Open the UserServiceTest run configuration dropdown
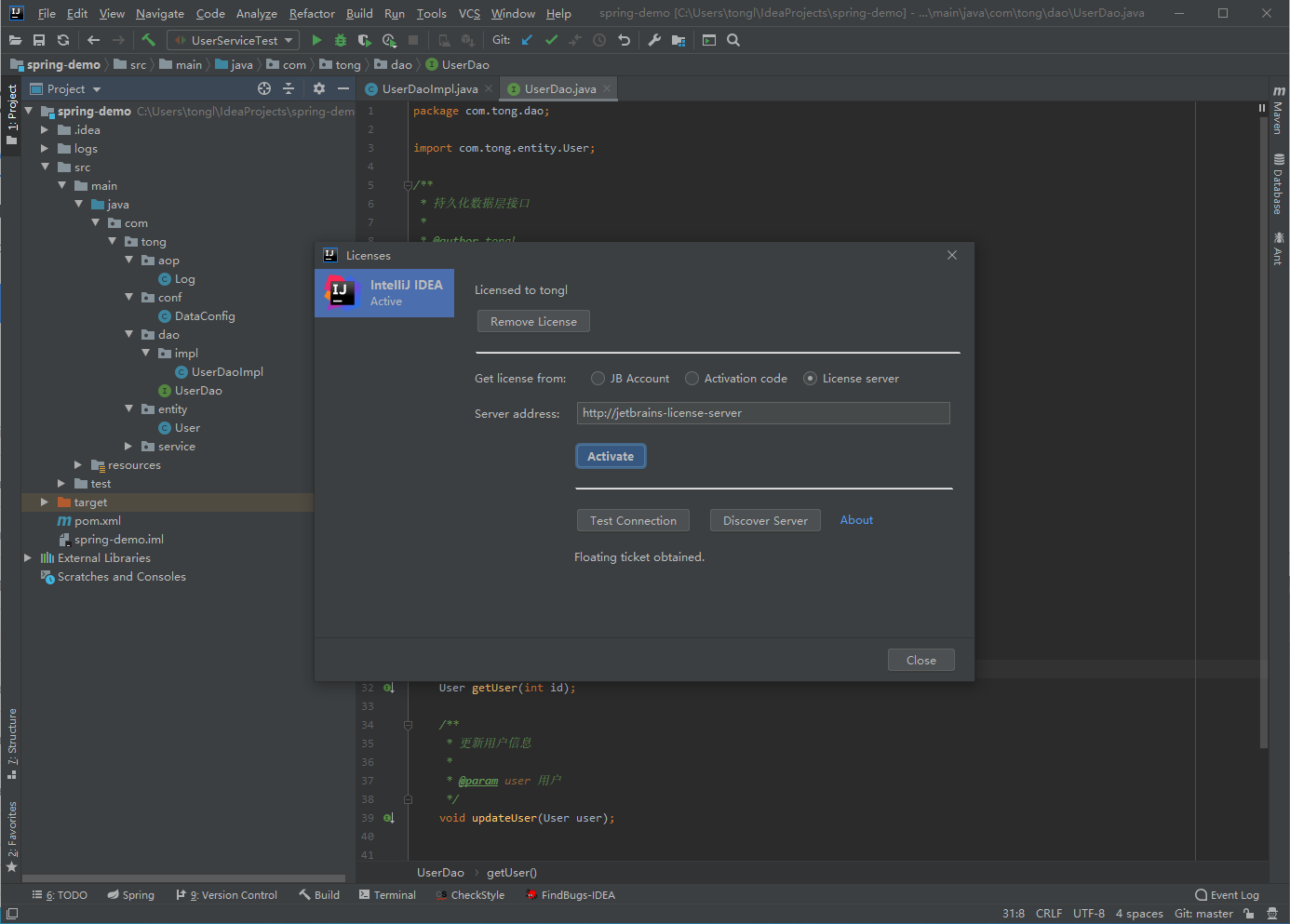The width and height of the screenshot is (1290, 924). coord(233,40)
